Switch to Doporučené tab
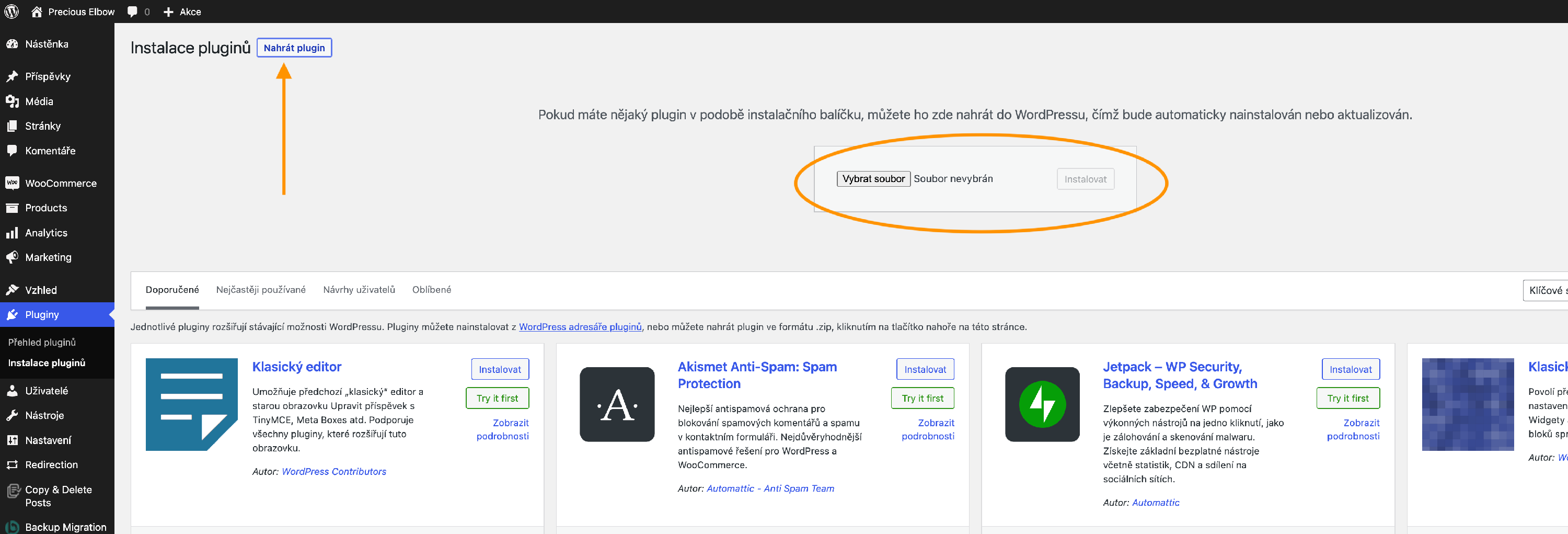Image resolution: width=1568 pixels, height=534 pixels. 172,290
